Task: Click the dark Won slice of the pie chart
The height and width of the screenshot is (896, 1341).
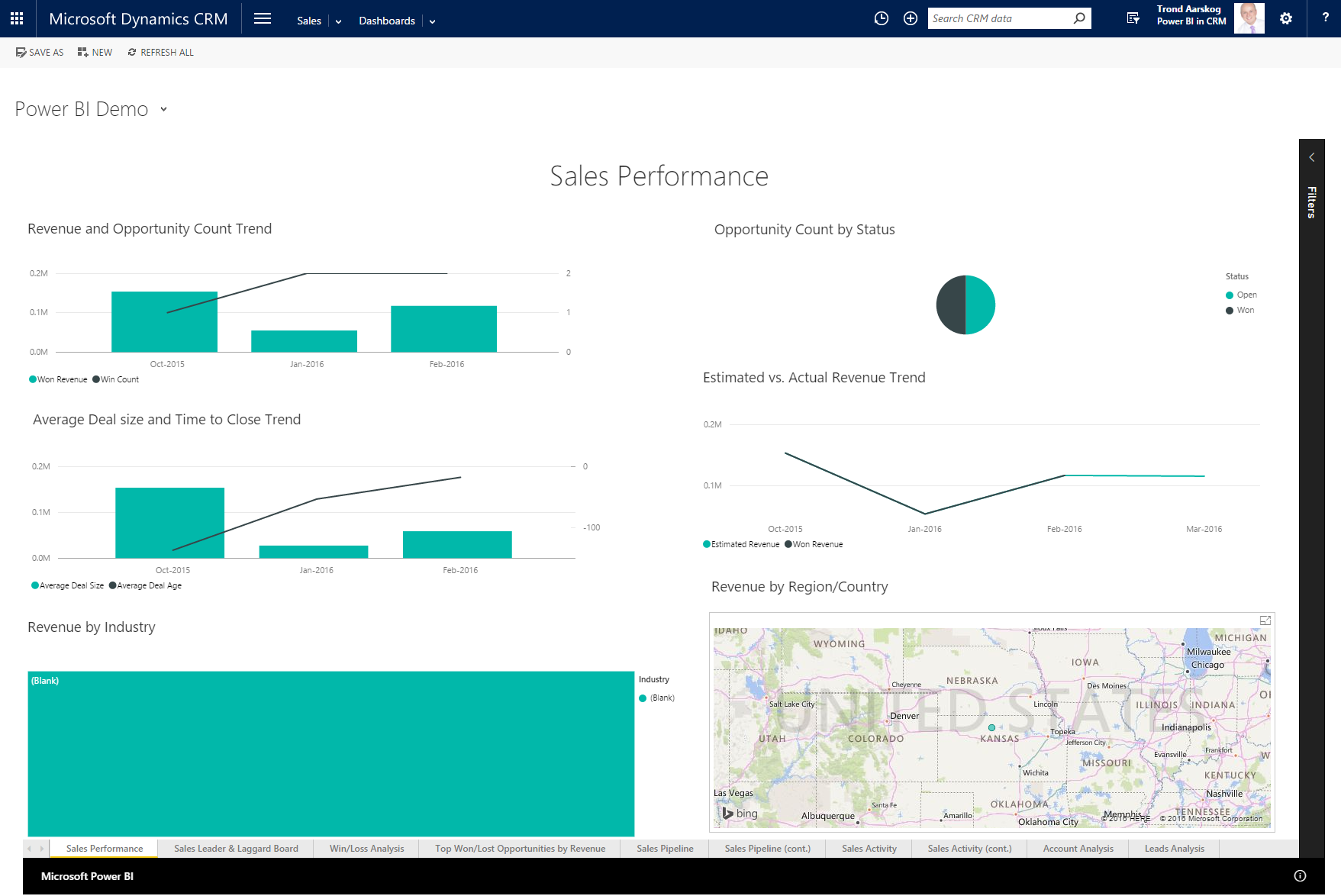Action: coord(950,305)
